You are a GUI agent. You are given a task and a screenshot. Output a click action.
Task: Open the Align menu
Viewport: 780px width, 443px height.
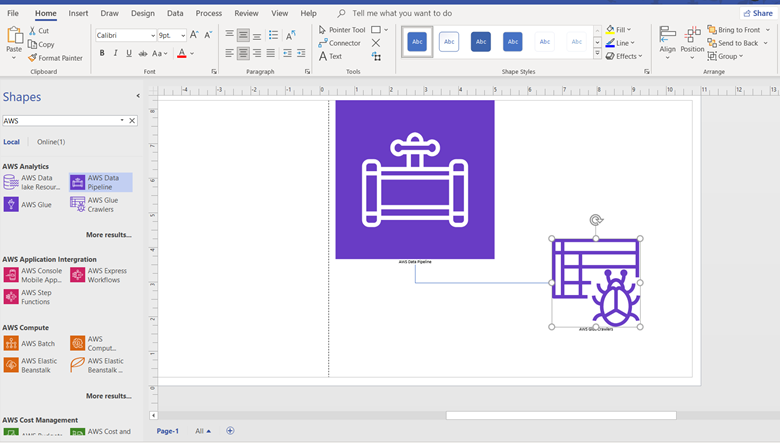coord(667,43)
